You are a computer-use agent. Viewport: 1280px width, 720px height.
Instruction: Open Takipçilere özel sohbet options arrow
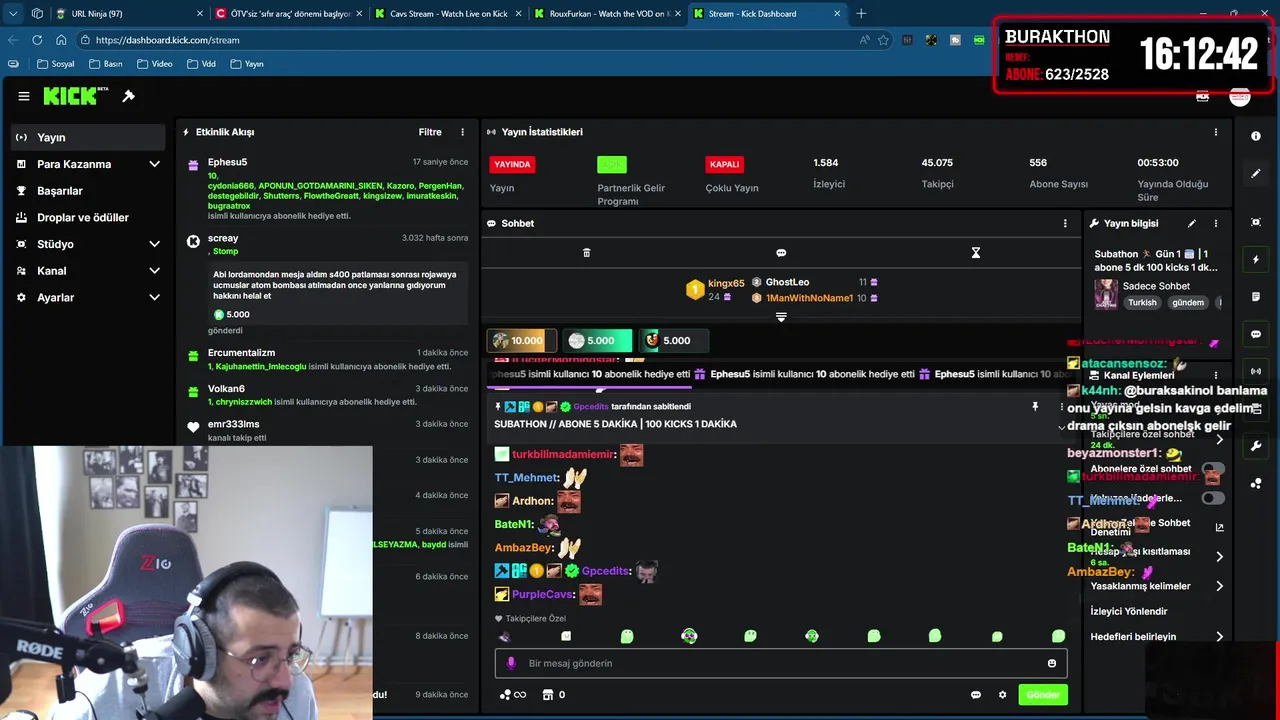(1219, 439)
